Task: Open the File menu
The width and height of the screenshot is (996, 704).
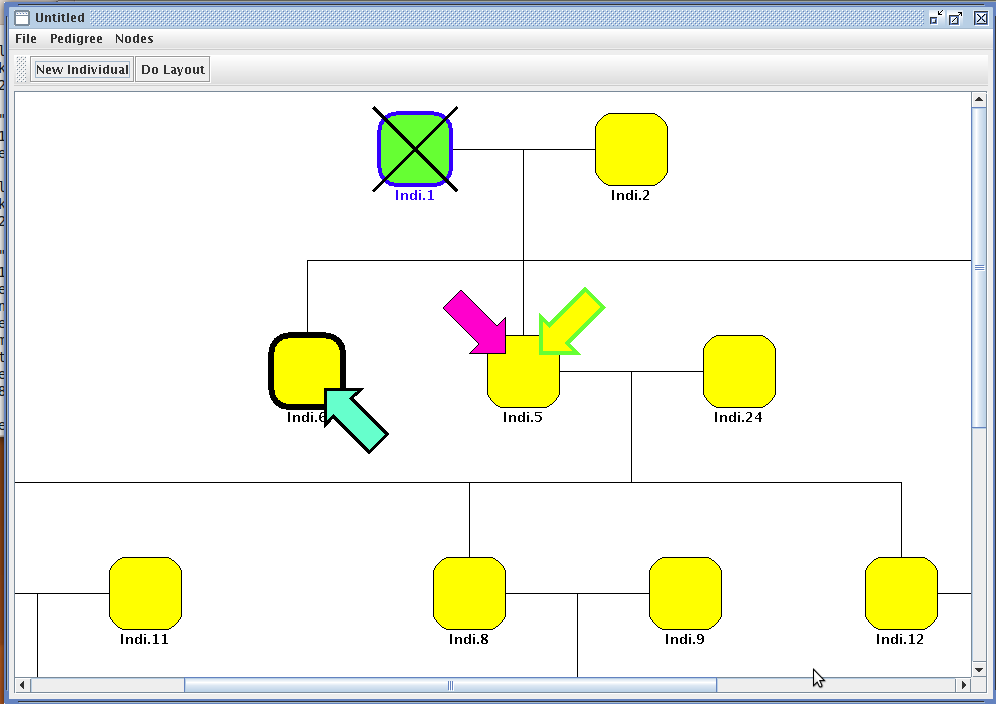Action: (26, 39)
